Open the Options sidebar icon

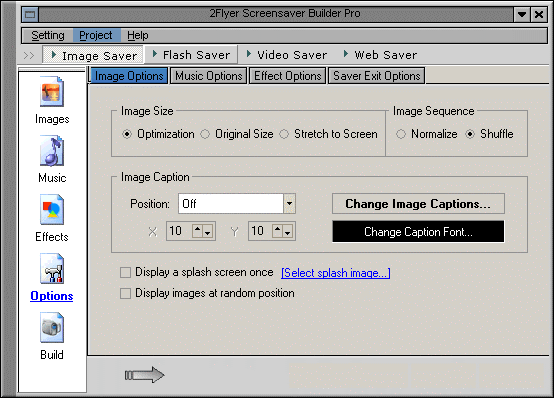(x=52, y=269)
